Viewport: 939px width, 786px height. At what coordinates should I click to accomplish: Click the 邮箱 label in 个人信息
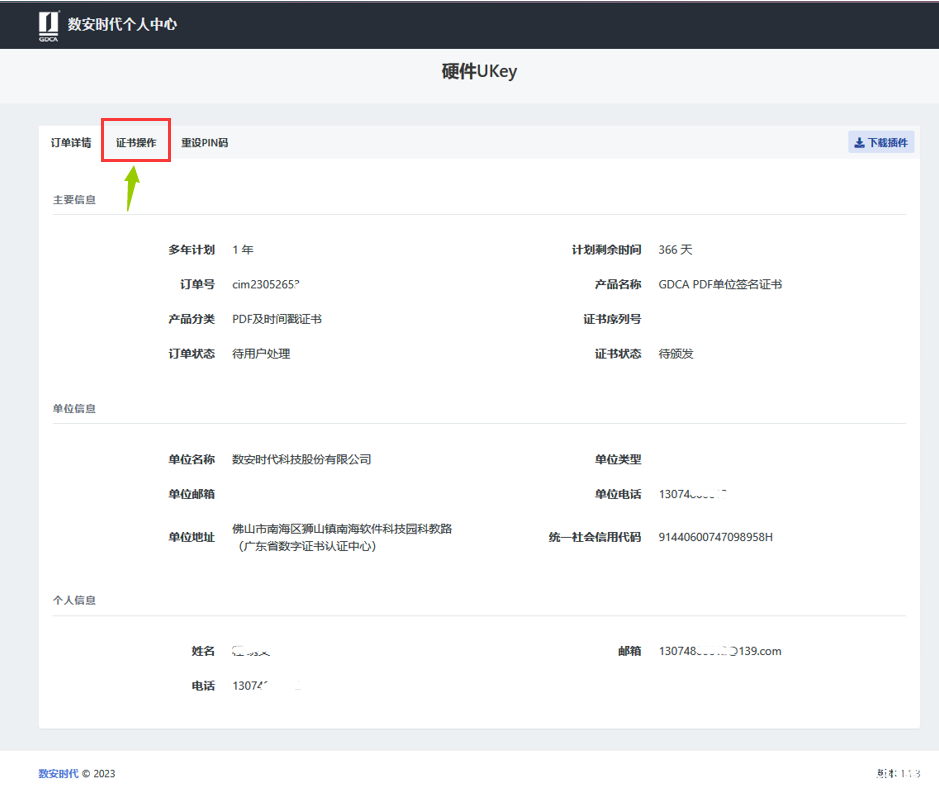point(630,651)
